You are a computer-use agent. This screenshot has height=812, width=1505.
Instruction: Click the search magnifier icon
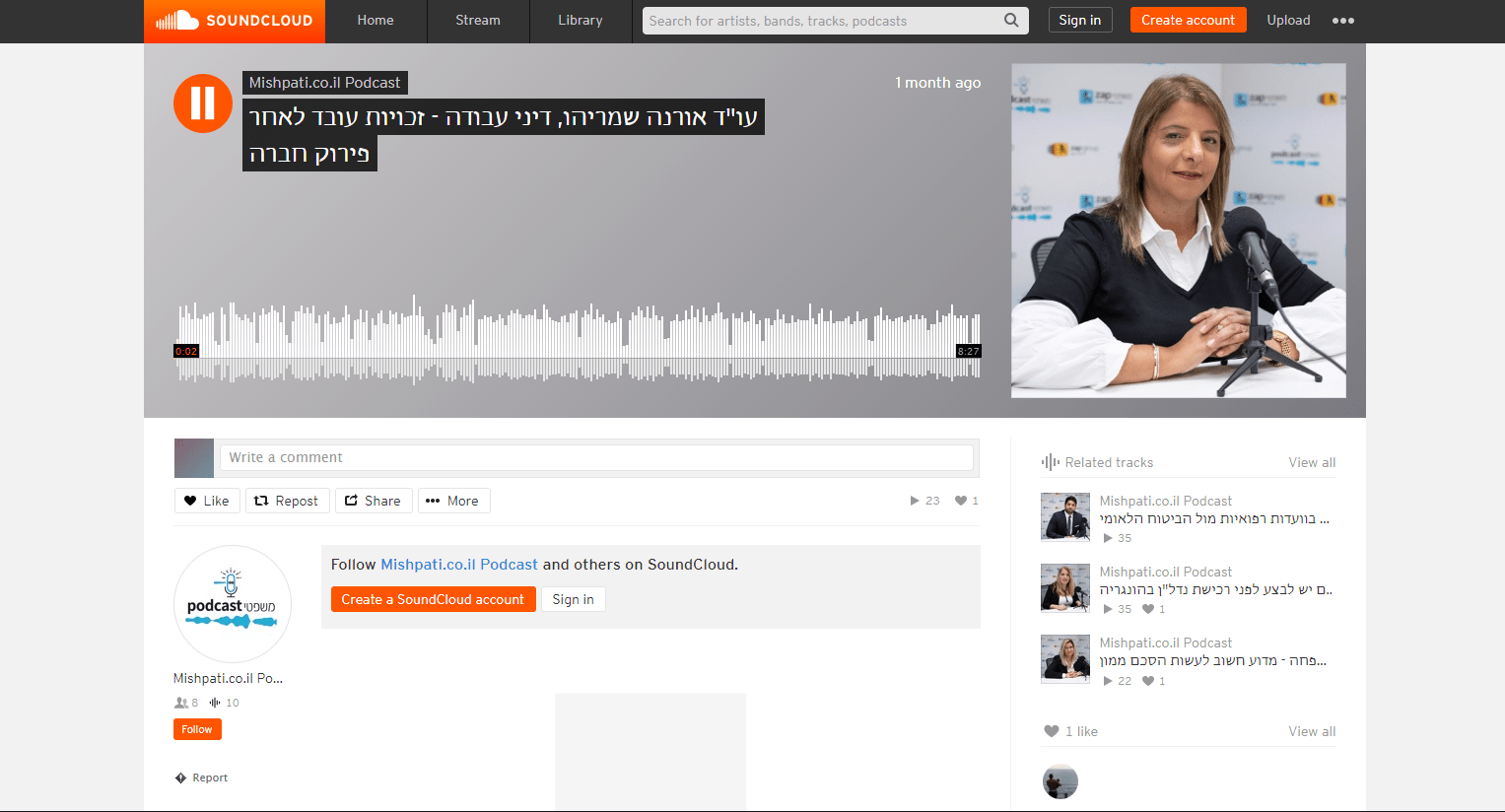pos(1011,21)
